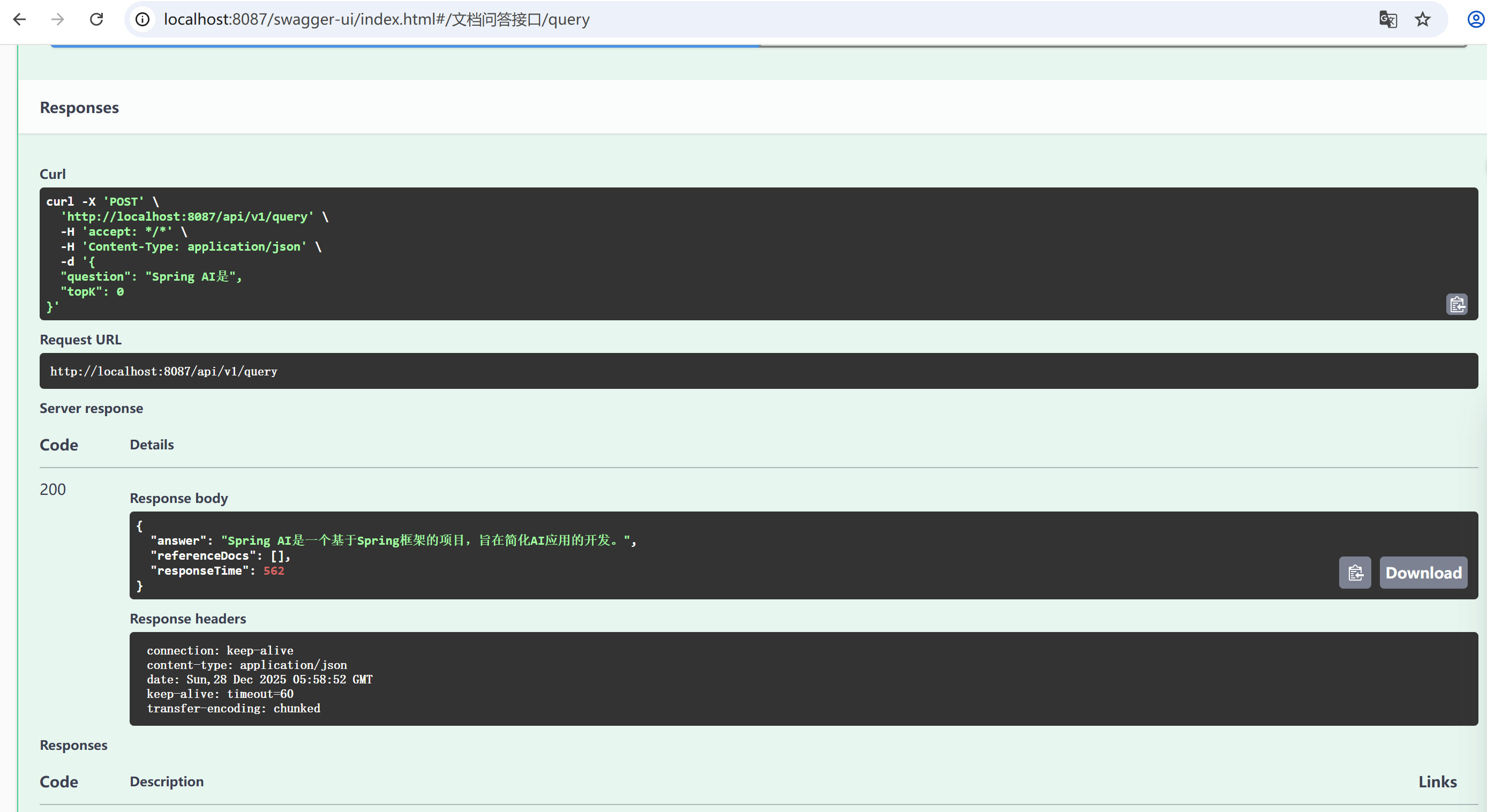Click the response headers block

pos(803,679)
